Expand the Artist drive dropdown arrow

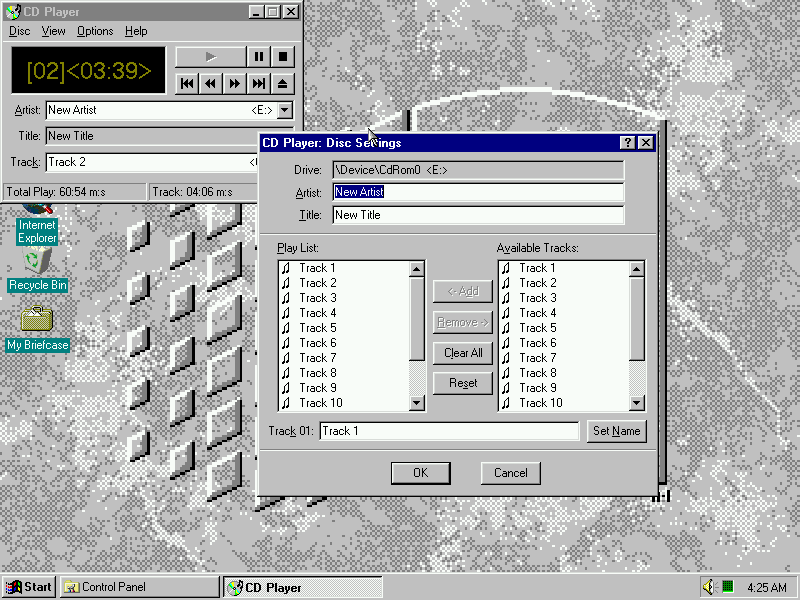(284, 110)
